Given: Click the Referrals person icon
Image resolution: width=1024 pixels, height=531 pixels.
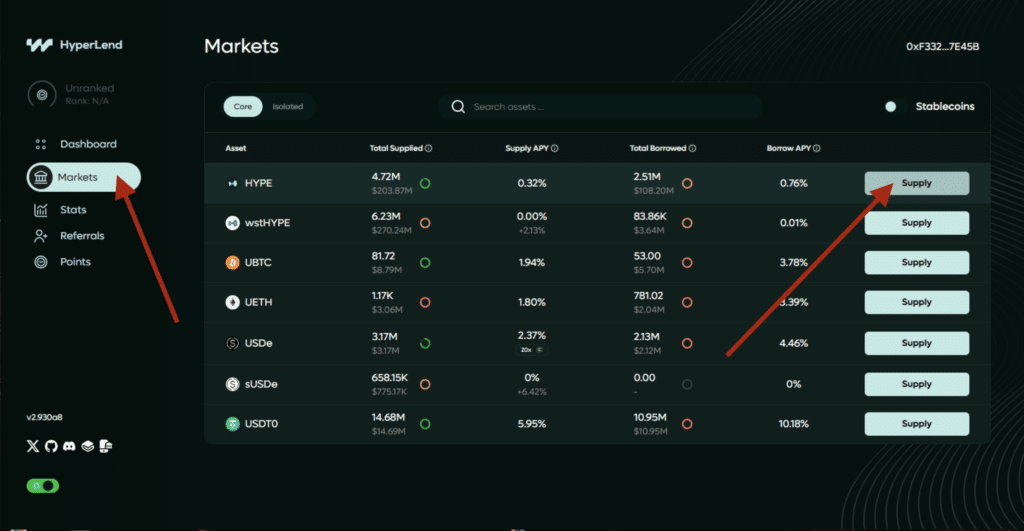Looking at the screenshot, I should (40, 236).
